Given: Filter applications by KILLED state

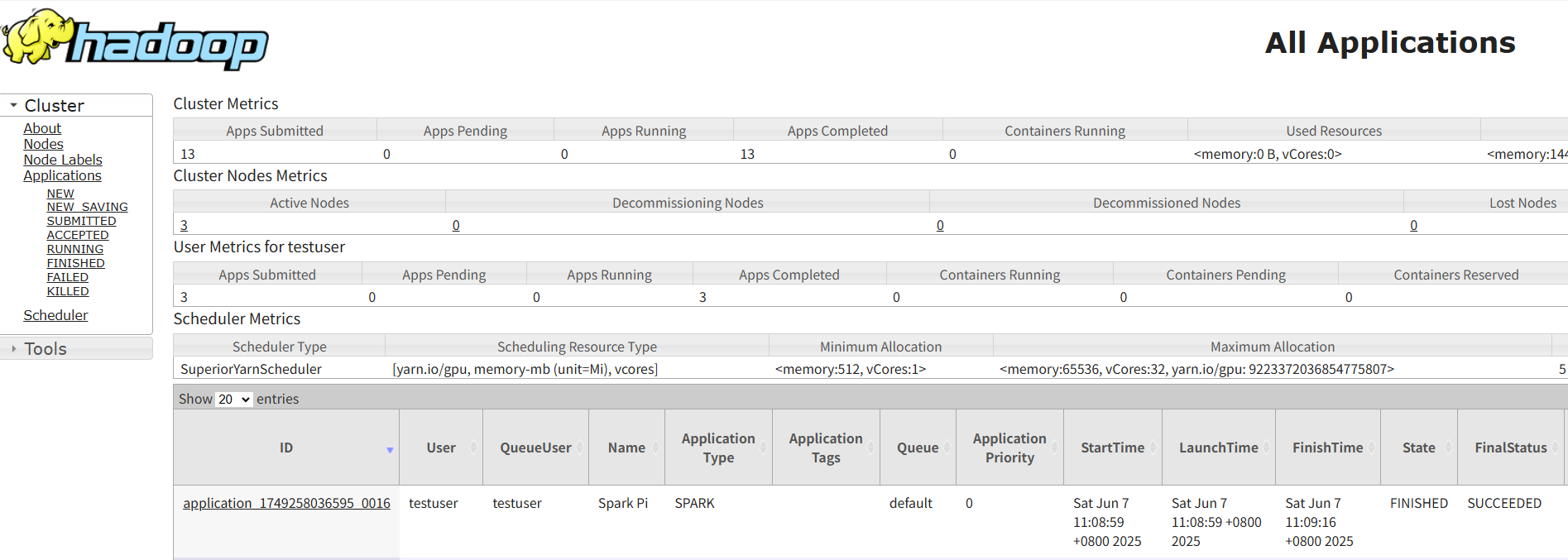Looking at the screenshot, I should 68,291.
